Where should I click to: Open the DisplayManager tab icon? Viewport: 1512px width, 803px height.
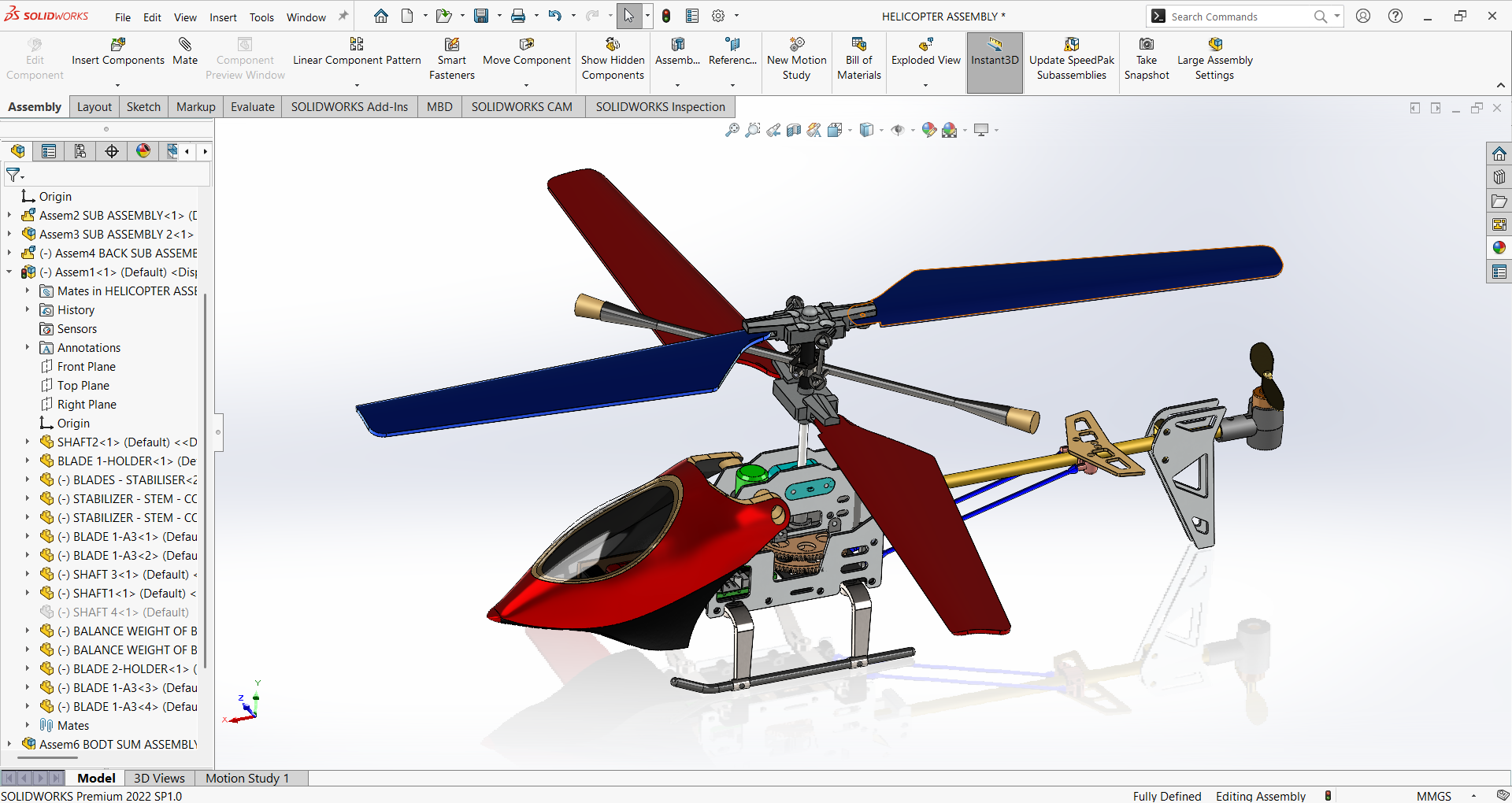point(143,151)
